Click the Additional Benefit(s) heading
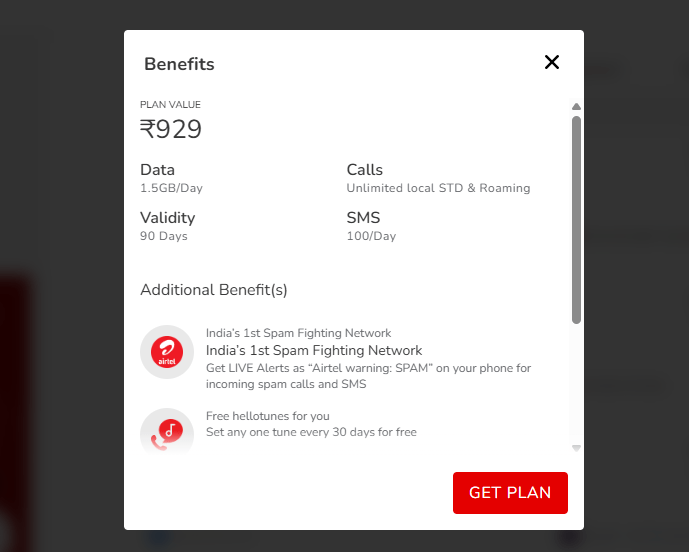 click(214, 290)
